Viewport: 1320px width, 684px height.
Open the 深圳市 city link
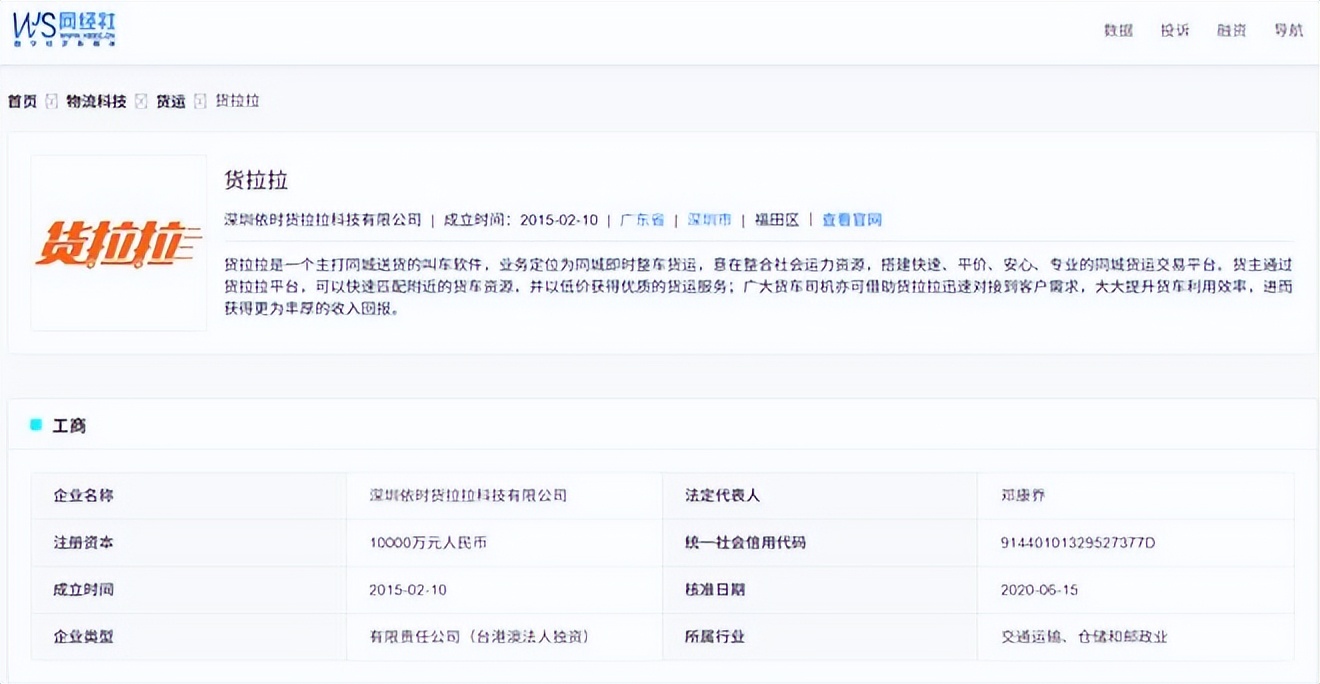709,220
